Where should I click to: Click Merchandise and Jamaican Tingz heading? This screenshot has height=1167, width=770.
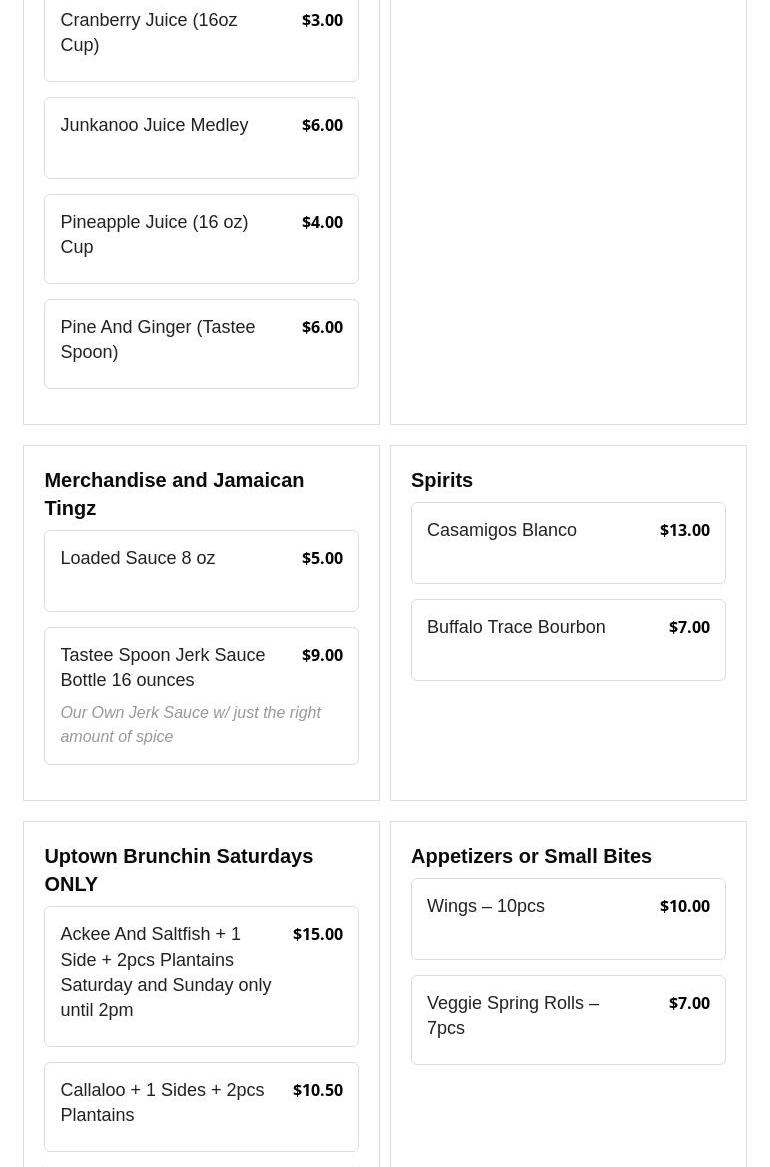[174, 494]
